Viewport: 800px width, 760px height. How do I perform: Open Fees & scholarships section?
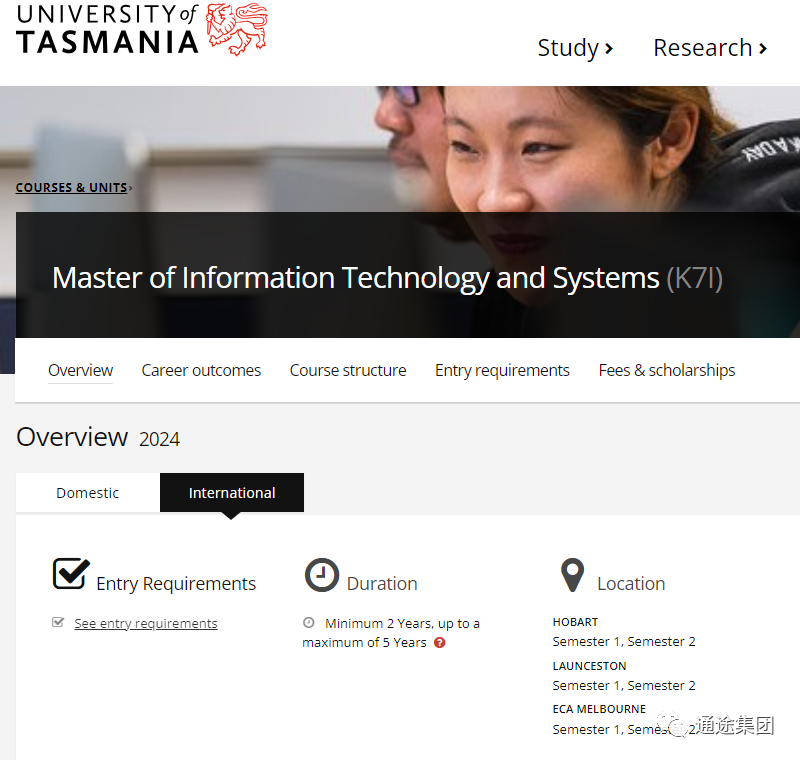pyautogui.click(x=667, y=370)
